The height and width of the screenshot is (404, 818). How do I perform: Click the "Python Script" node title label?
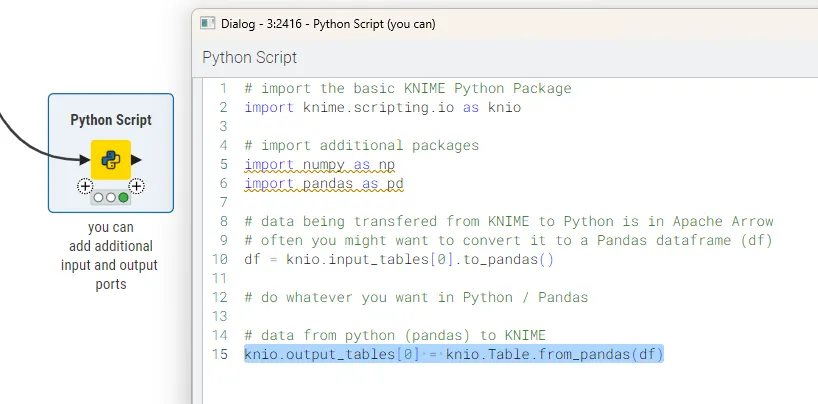click(x=111, y=120)
